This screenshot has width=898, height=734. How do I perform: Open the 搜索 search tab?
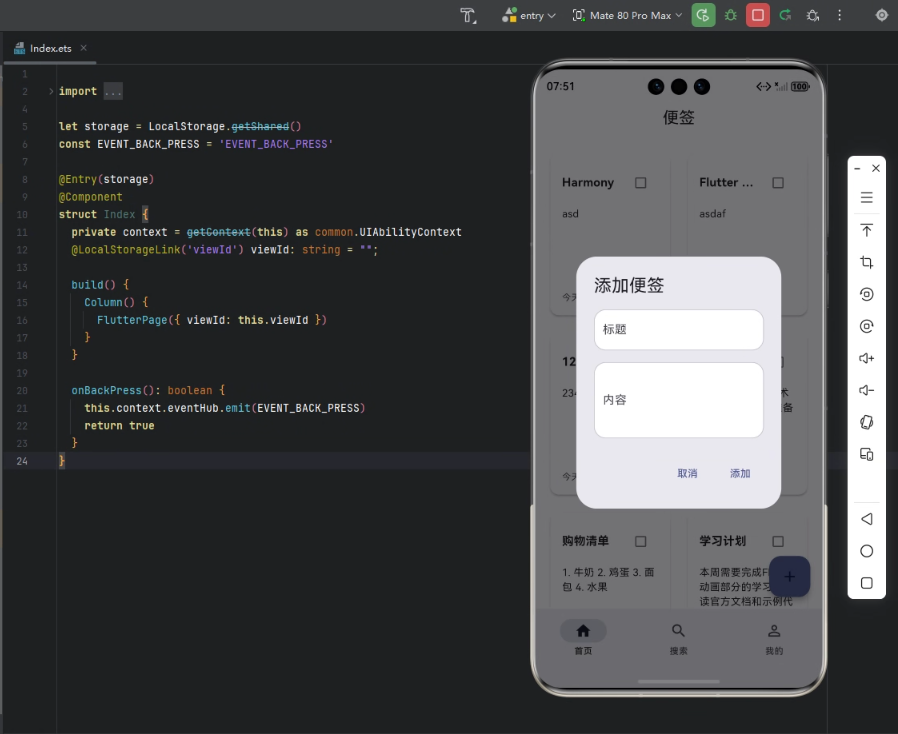[x=678, y=638]
